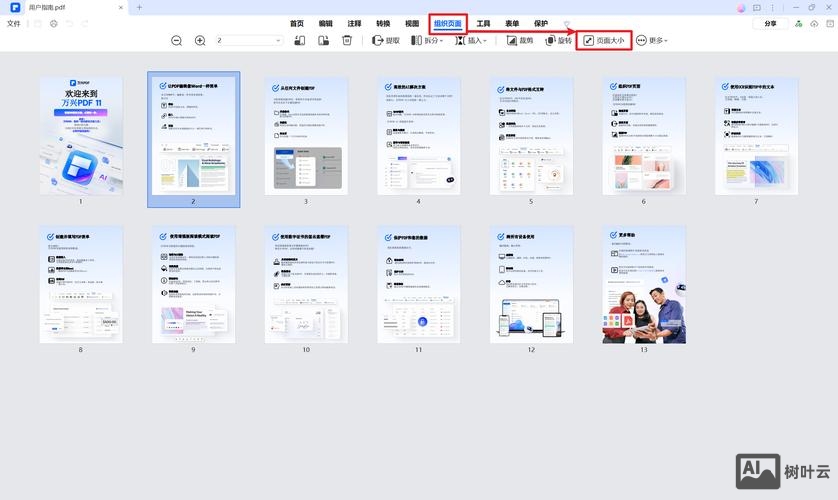
Task: Click the 提取 (Extract) pages tool
Action: coord(386,41)
